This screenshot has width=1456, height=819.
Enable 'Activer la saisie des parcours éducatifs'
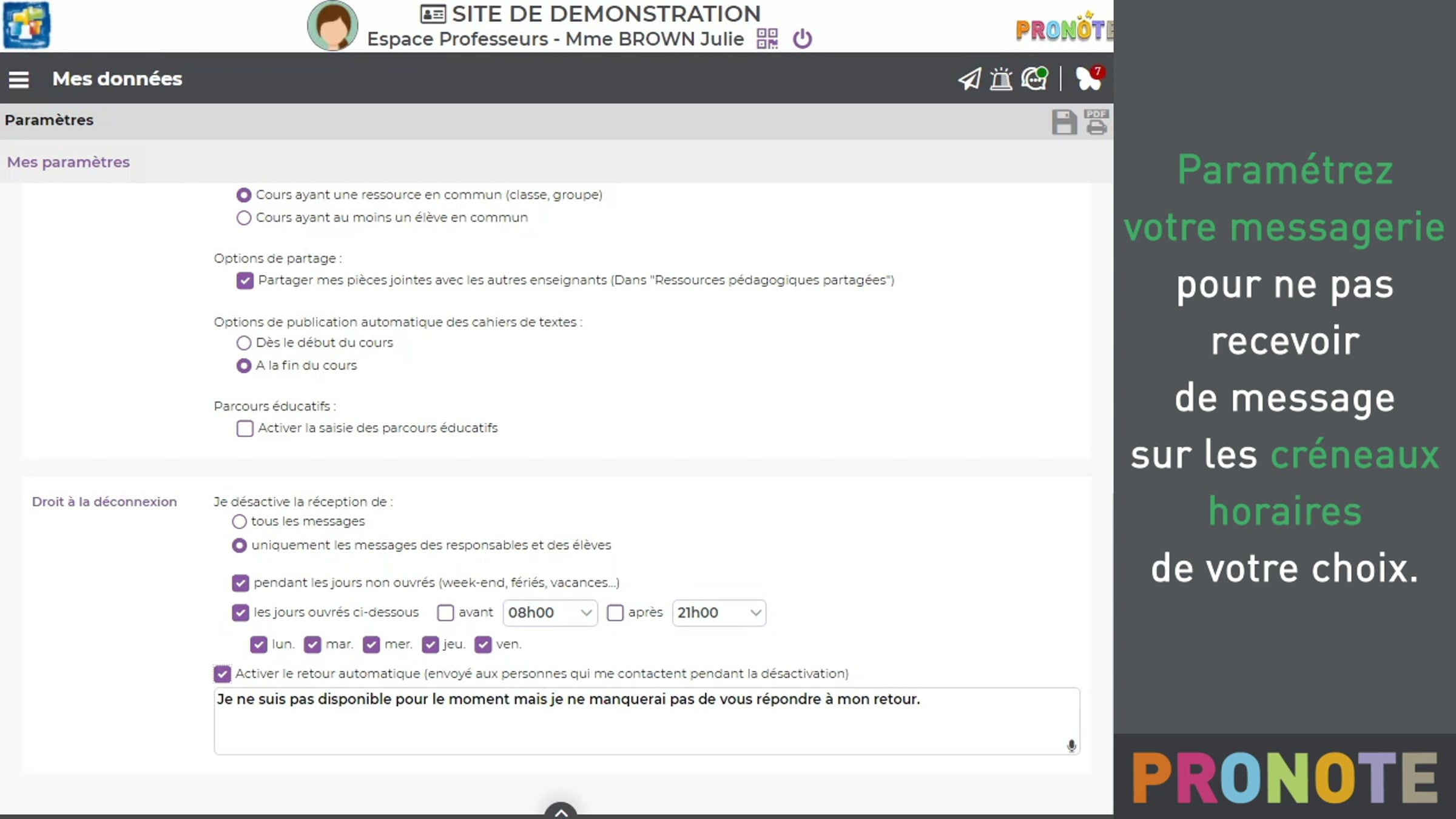pos(245,428)
